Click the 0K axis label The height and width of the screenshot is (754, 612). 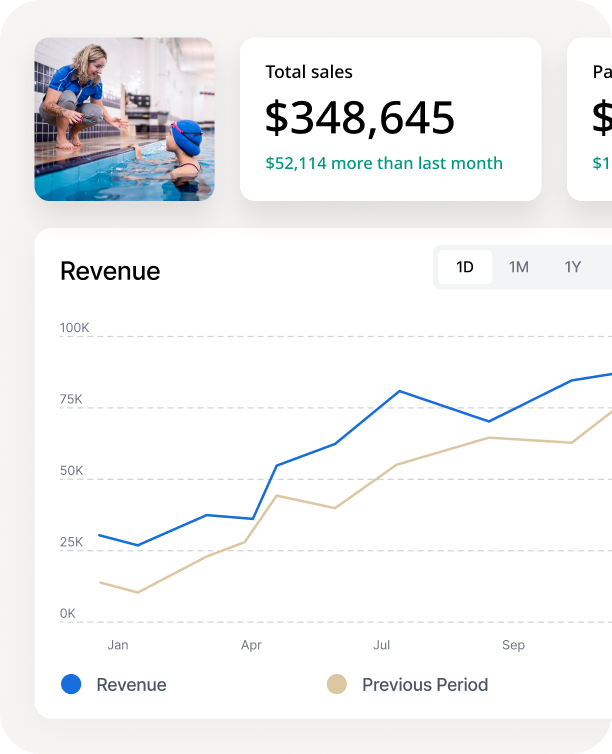[67, 614]
